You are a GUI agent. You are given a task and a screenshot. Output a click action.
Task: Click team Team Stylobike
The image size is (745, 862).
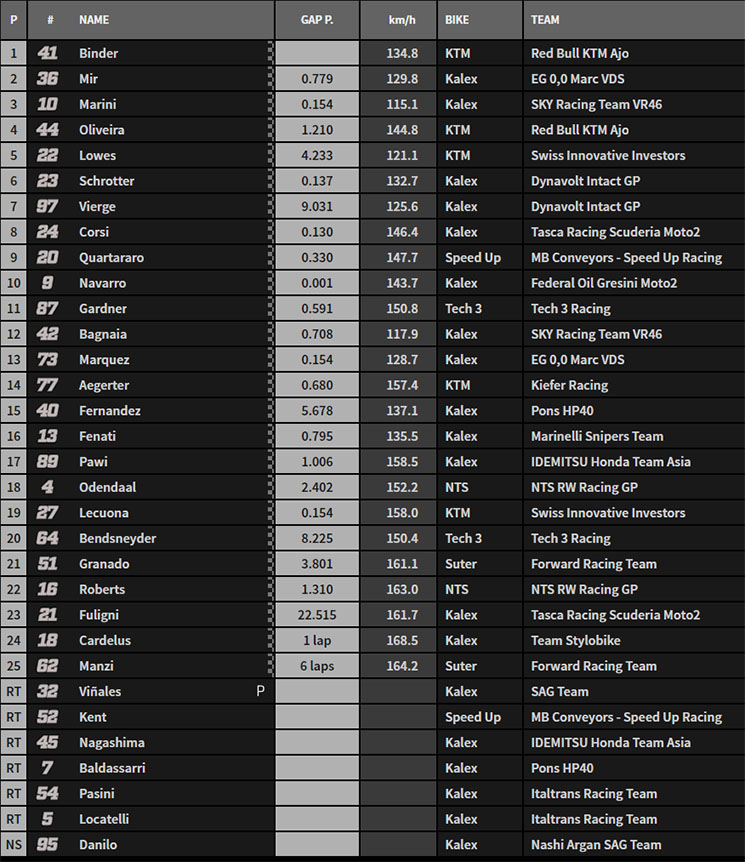[575, 640]
